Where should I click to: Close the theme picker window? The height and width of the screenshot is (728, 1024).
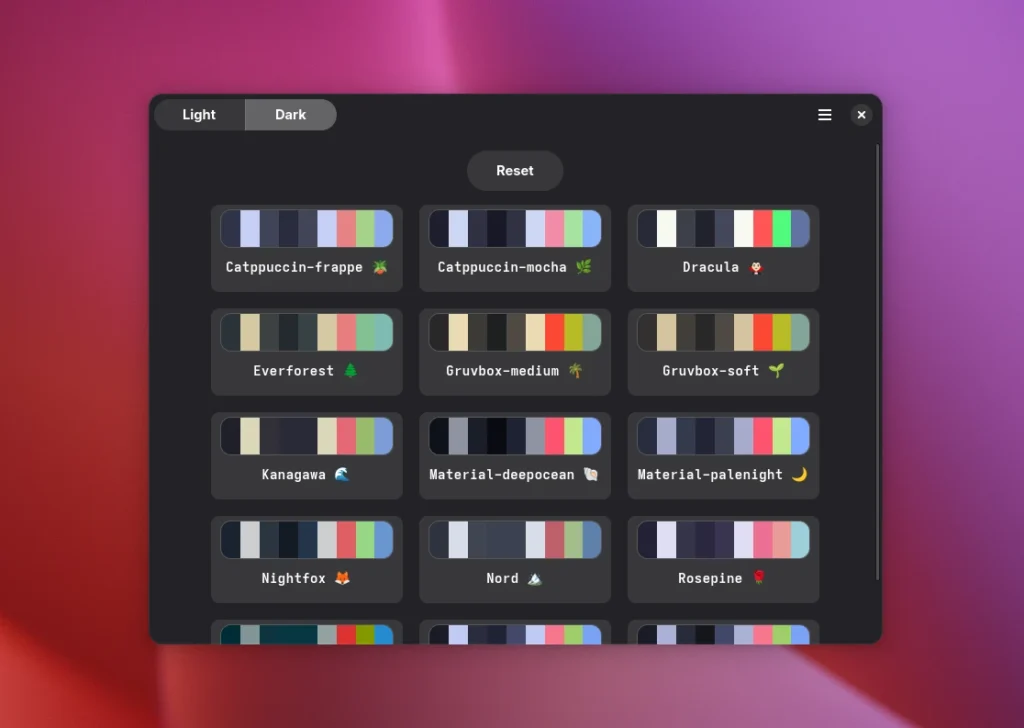click(x=861, y=115)
